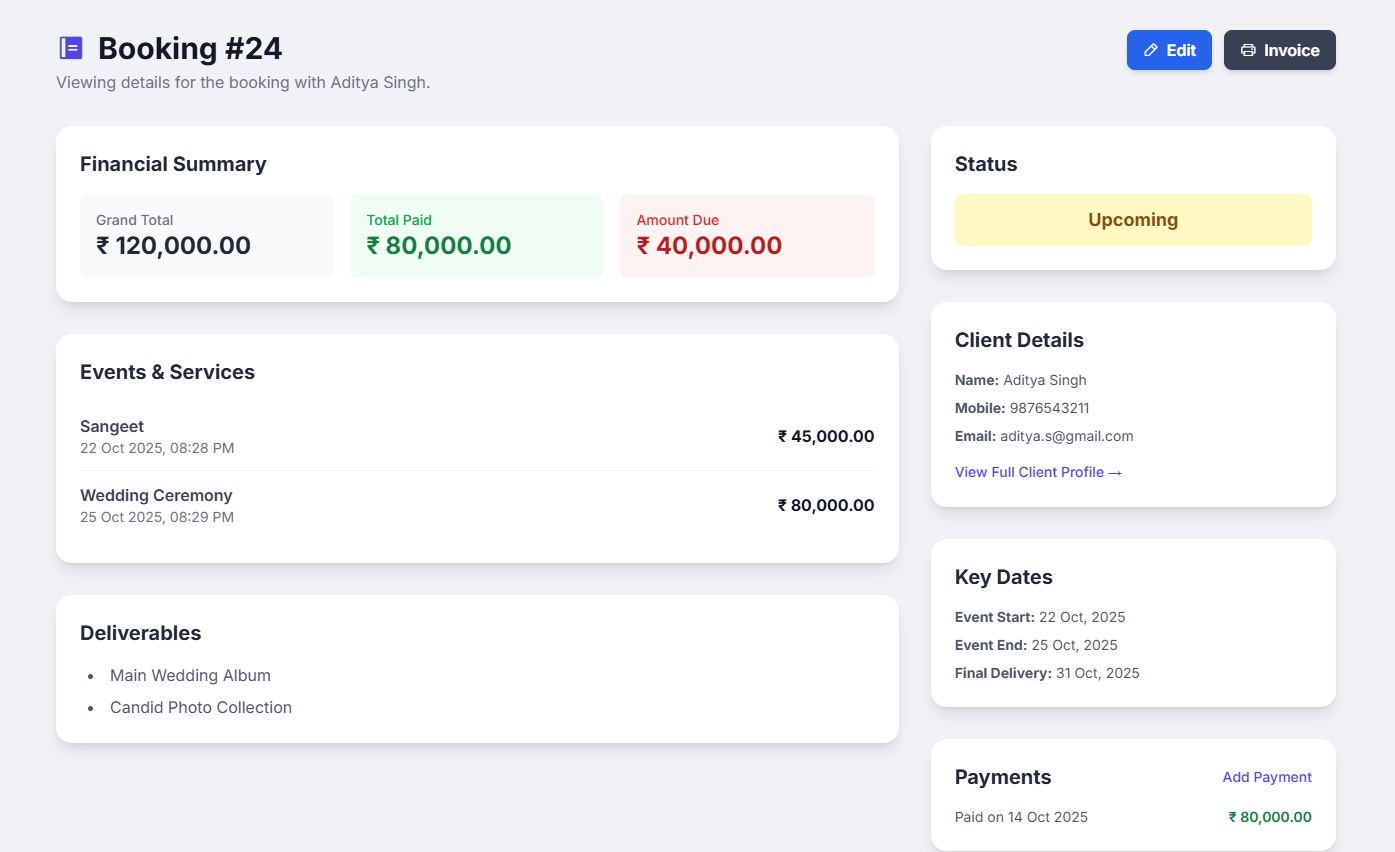The width and height of the screenshot is (1395, 852).
Task: Click the Total Paid summary card
Action: click(476, 235)
